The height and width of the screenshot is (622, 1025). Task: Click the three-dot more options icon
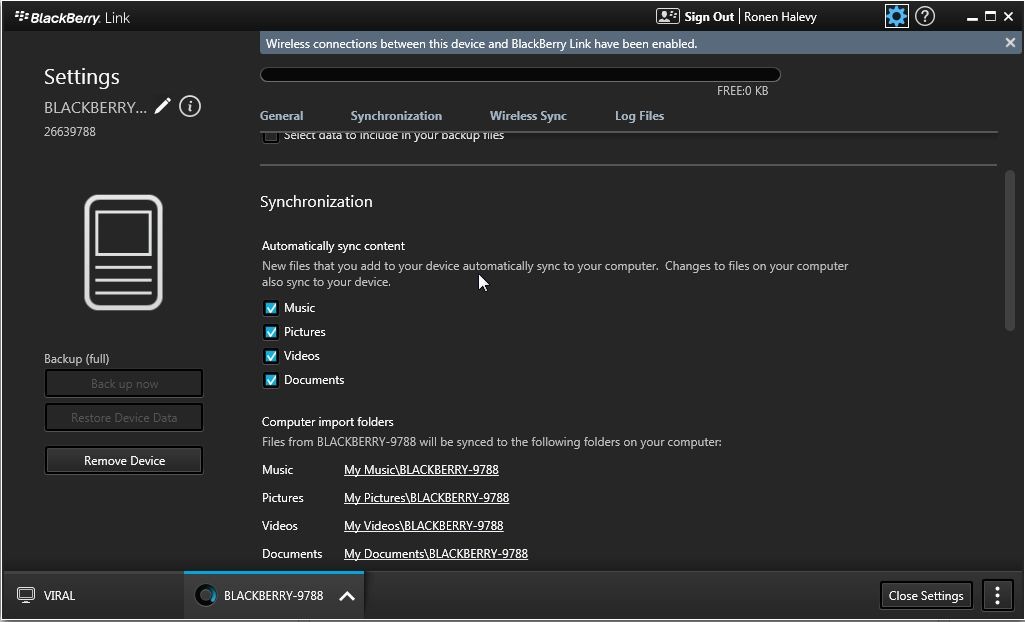point(997,595)
